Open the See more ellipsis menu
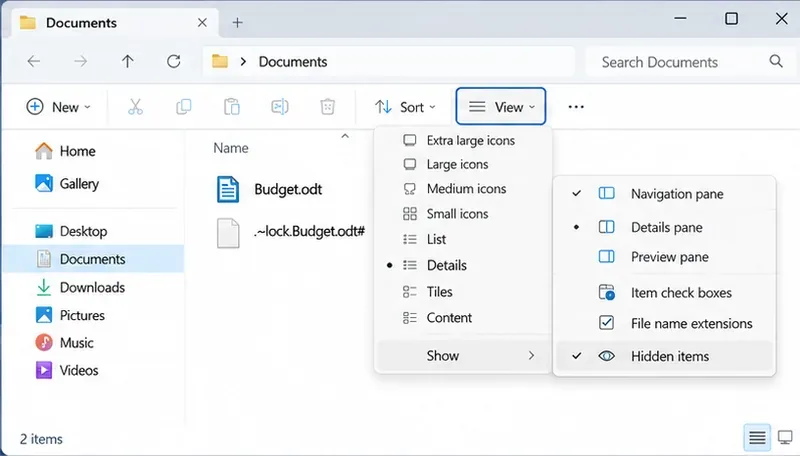The width and height of the screenshot is (800, 456). pyautogui.click(x=576, y=107)
